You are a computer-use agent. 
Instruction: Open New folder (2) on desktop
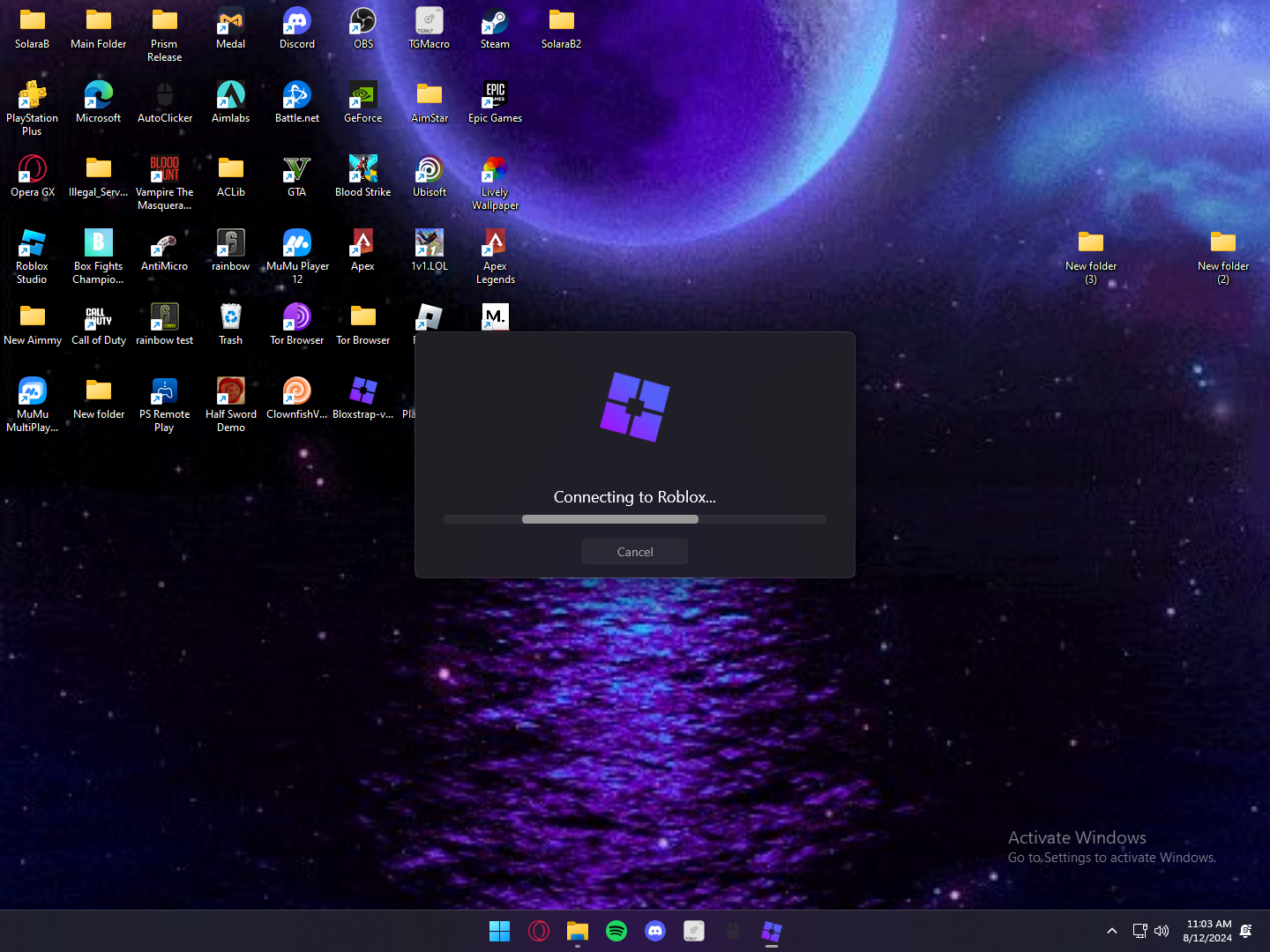[1223, 257]
